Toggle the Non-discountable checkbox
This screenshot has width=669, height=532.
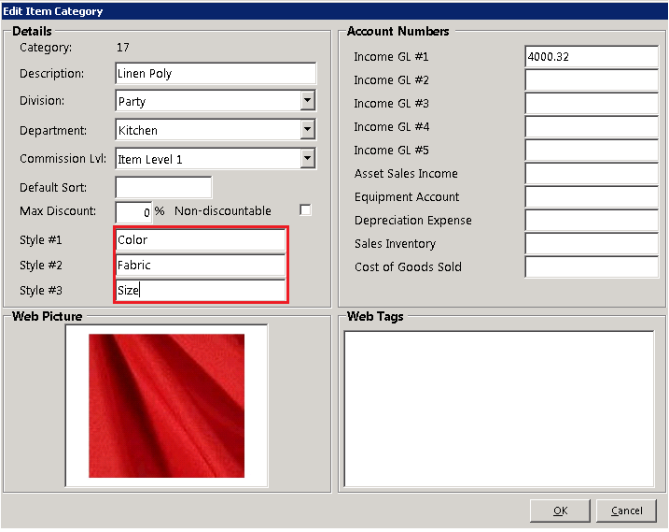305,210
